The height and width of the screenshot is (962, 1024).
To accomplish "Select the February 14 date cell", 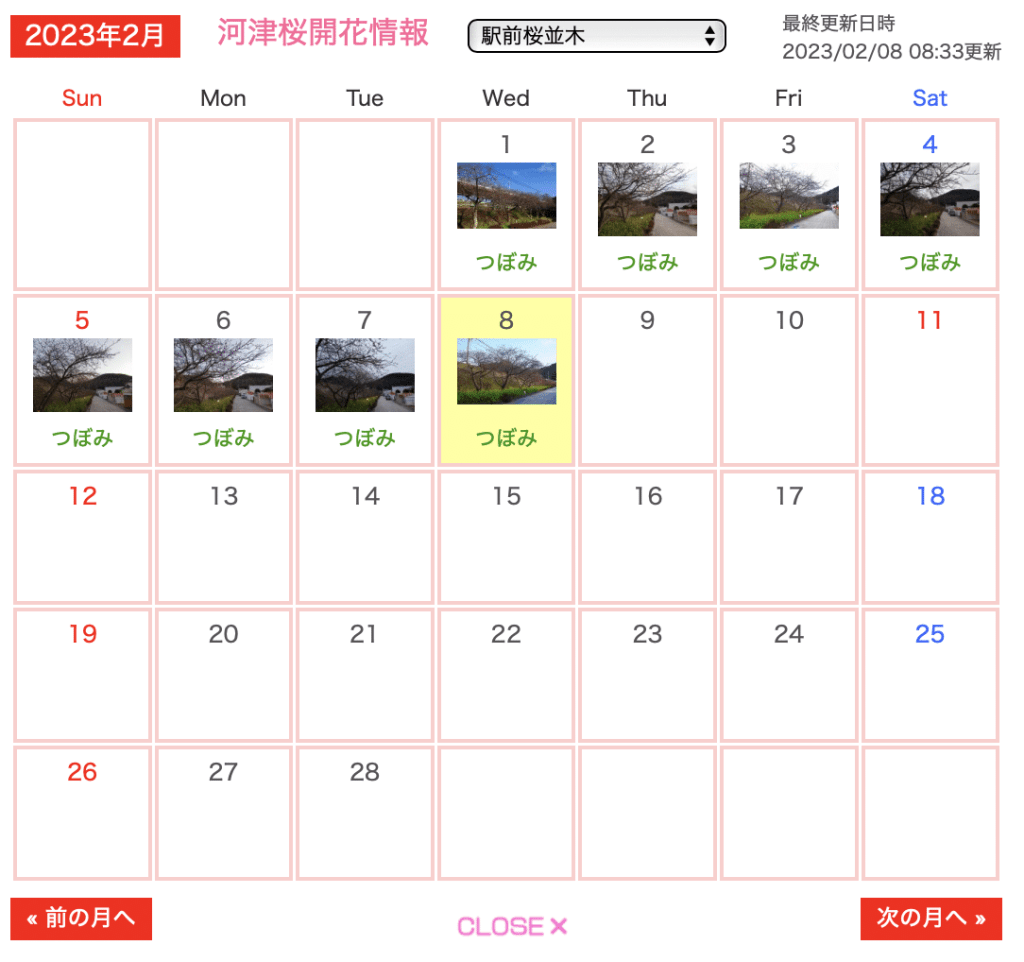I will pos(364,537).
